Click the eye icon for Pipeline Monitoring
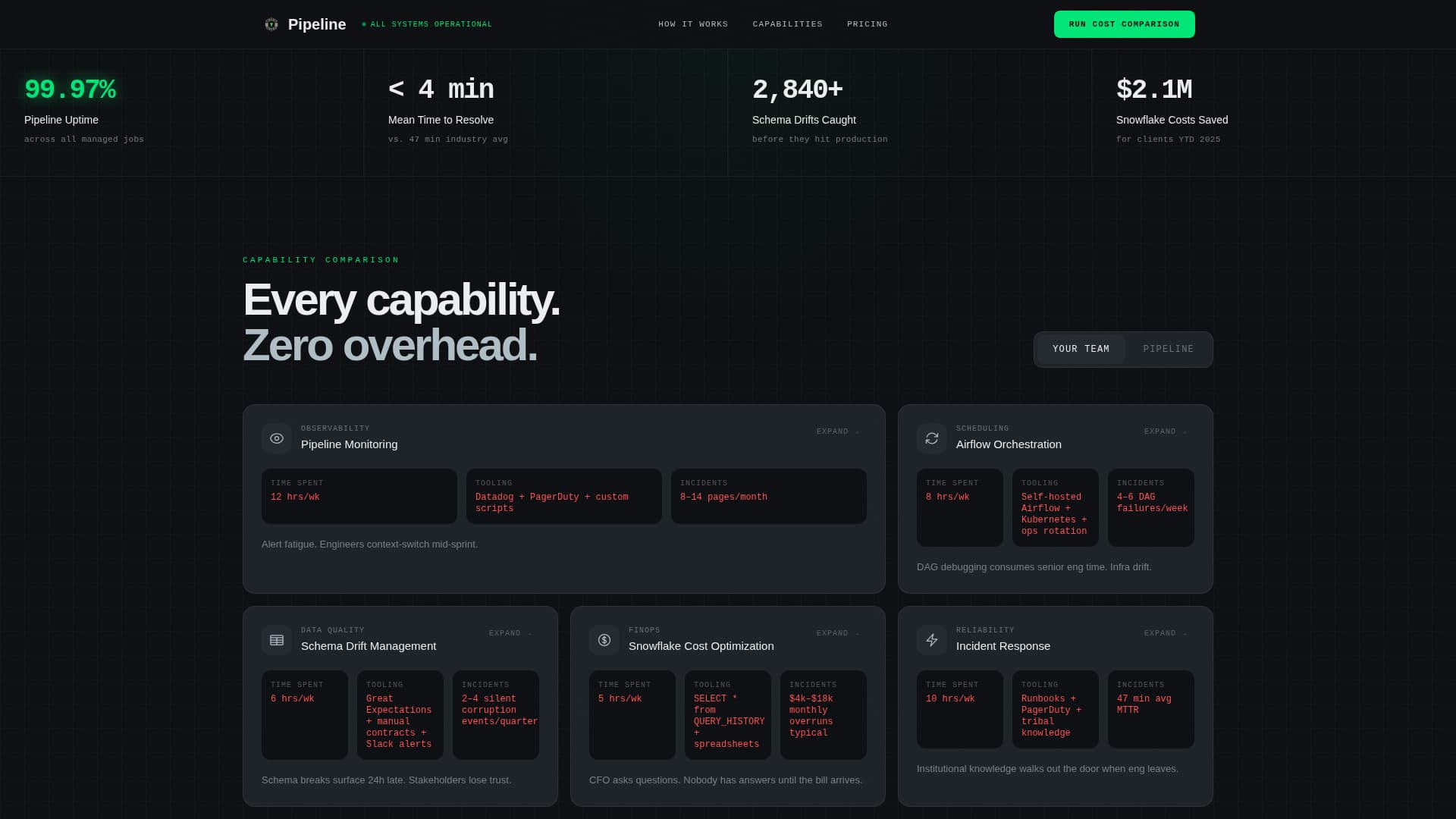 point(277,438)
